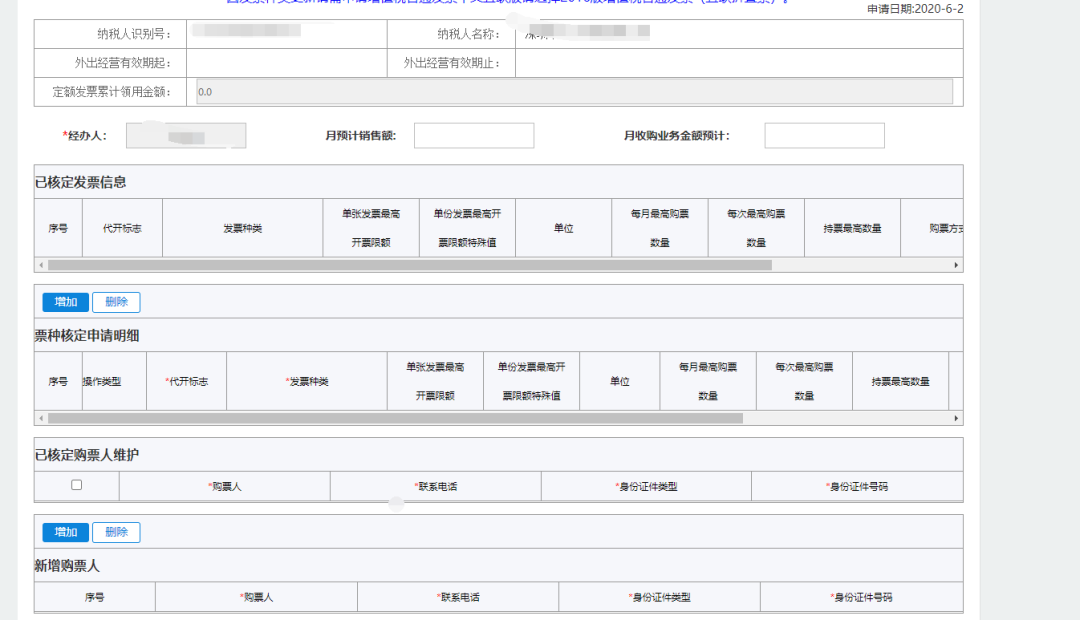1080x620 pixels.
Task: Click the 纳税人识别号 value cell
Action: click(287, 33)
